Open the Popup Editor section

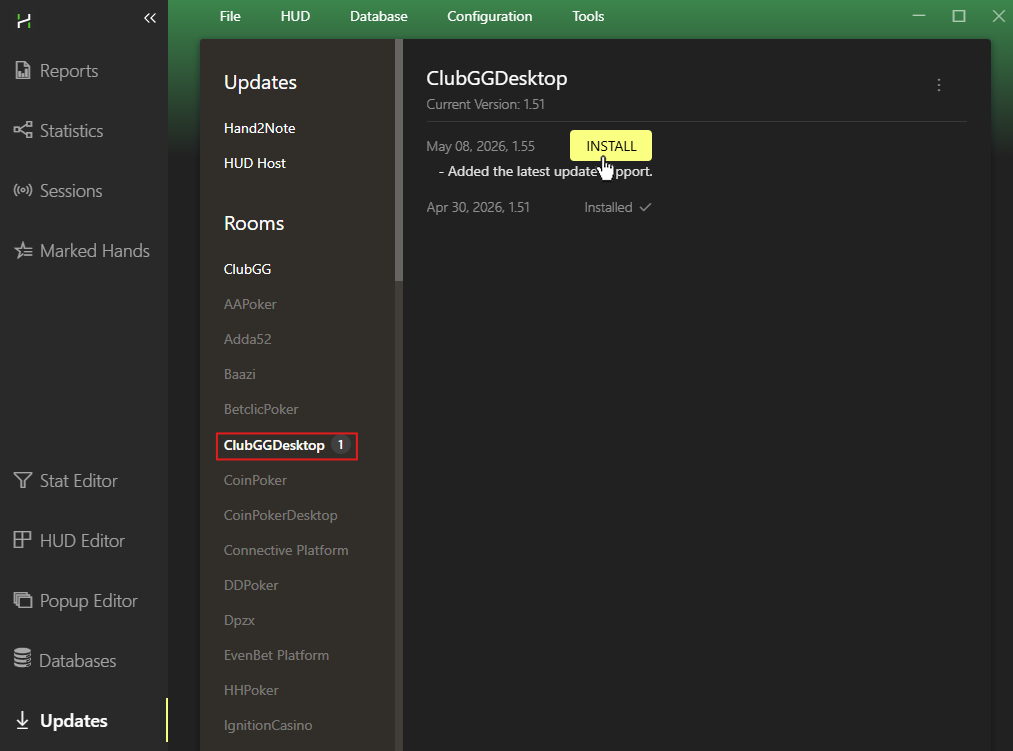[x=89, y=601]
